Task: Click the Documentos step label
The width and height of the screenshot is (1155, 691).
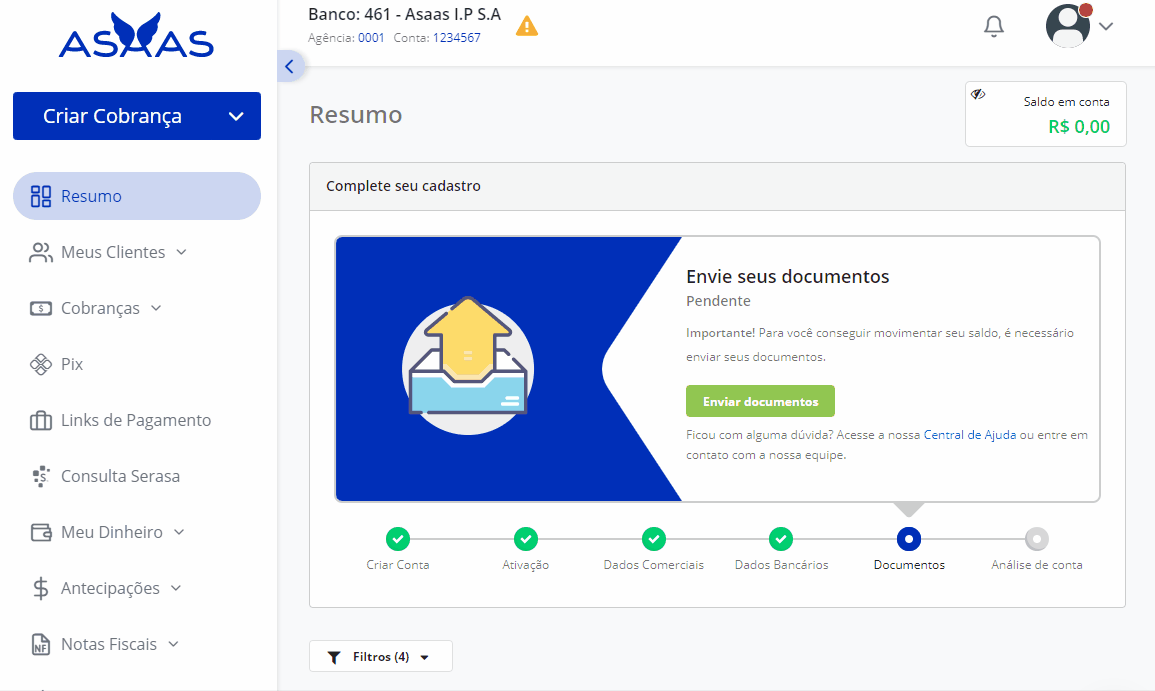Action: tap(909, 565)
